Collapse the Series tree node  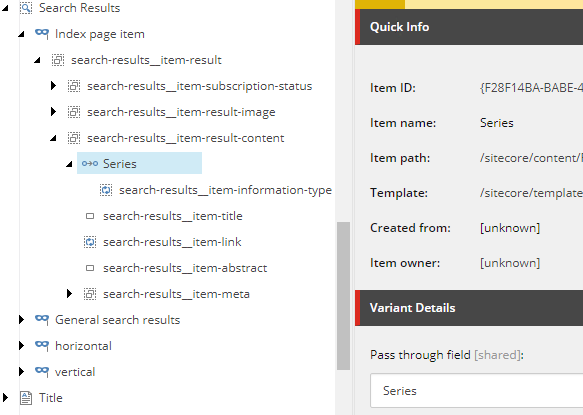(x=69, y=164)
